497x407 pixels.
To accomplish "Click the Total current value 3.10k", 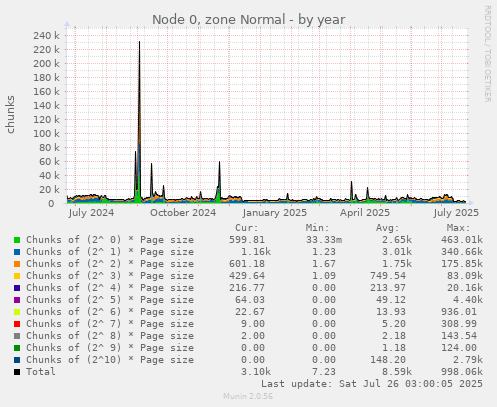I will coord(256,372).
